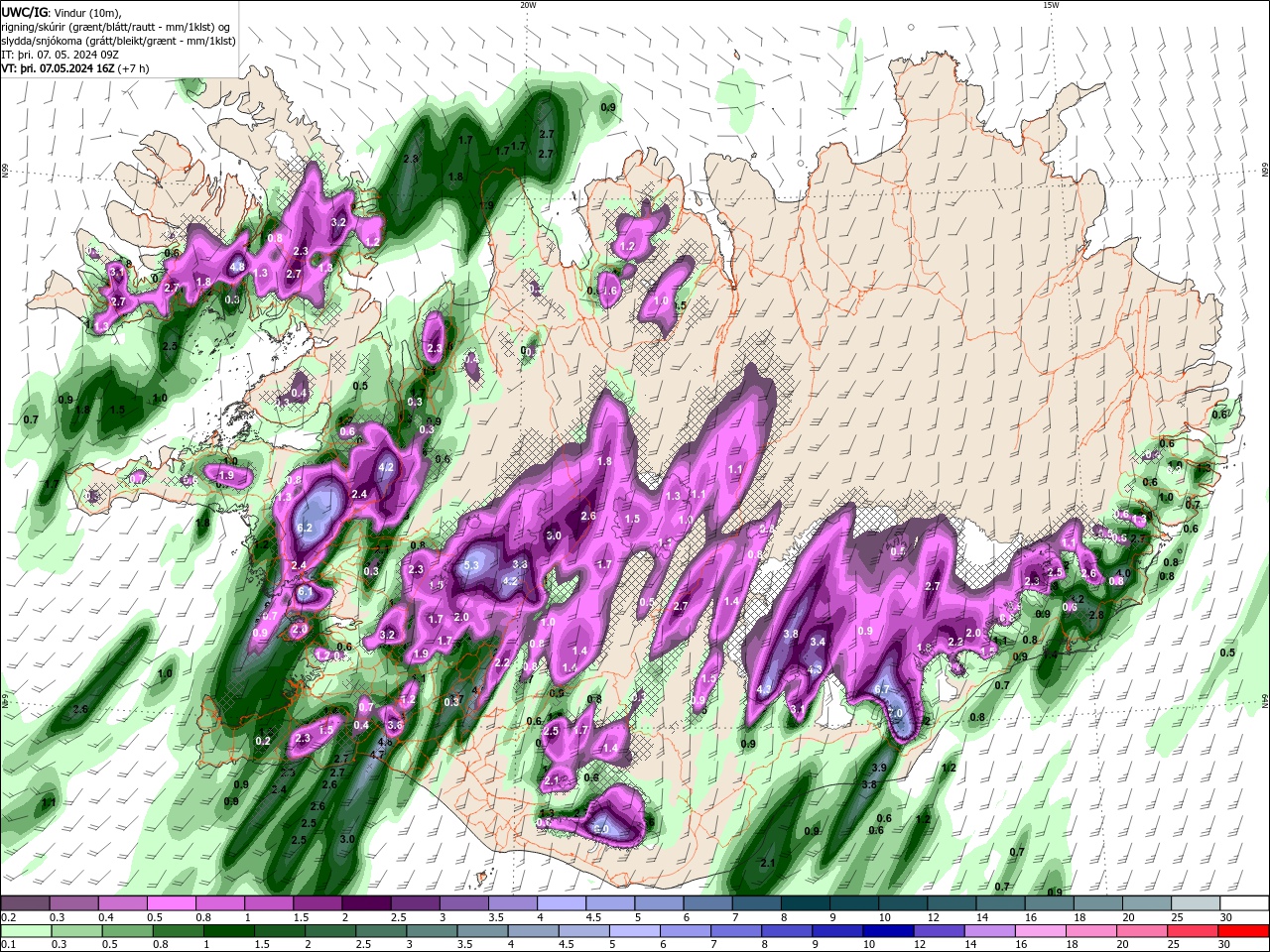
Task: Click the deep navy 10 swatch in rain legend
Action: (888, 931)
